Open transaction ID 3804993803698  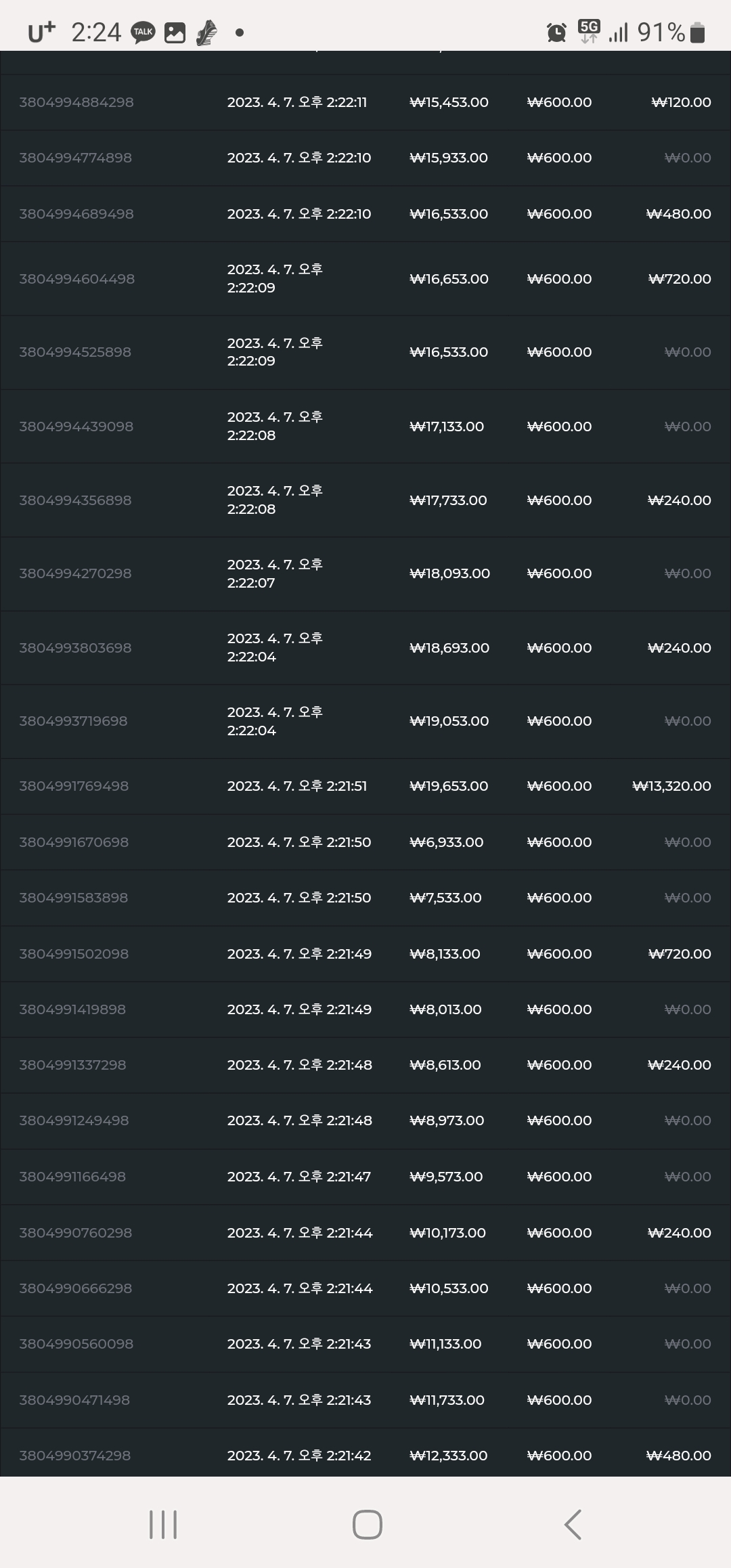[75, 648]
